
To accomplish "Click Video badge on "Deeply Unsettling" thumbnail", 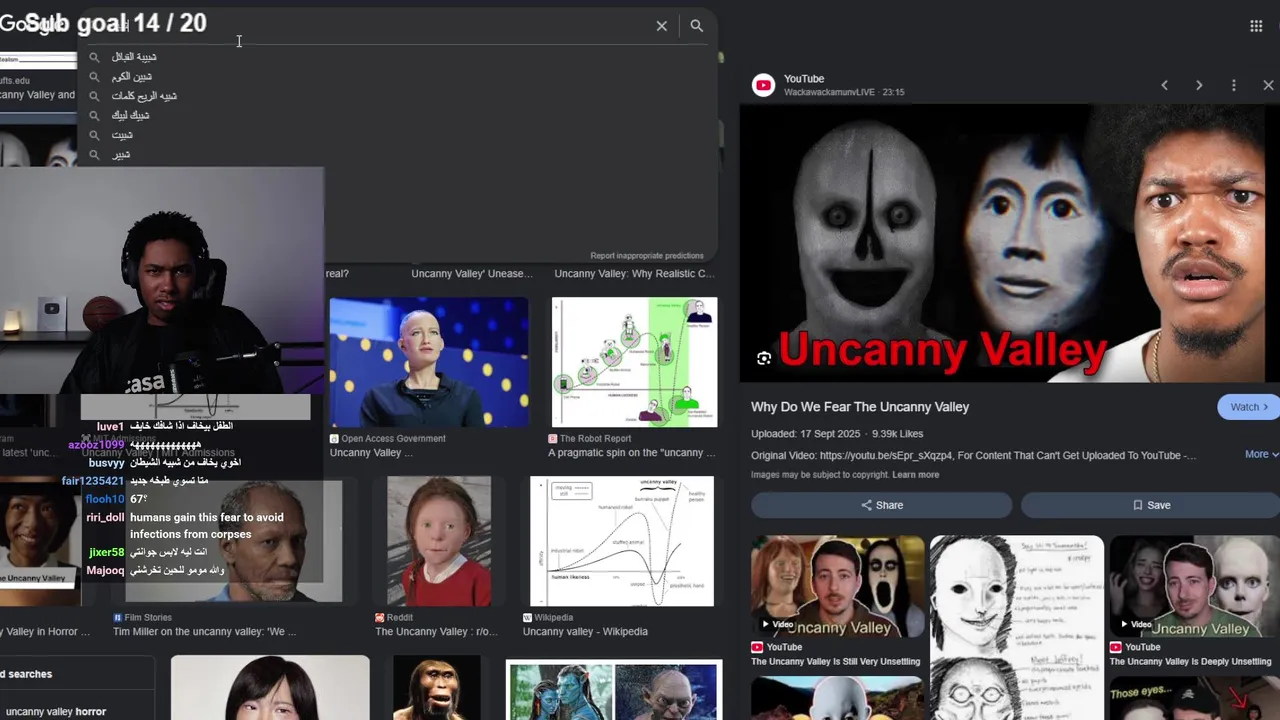I will [1135, 624].
